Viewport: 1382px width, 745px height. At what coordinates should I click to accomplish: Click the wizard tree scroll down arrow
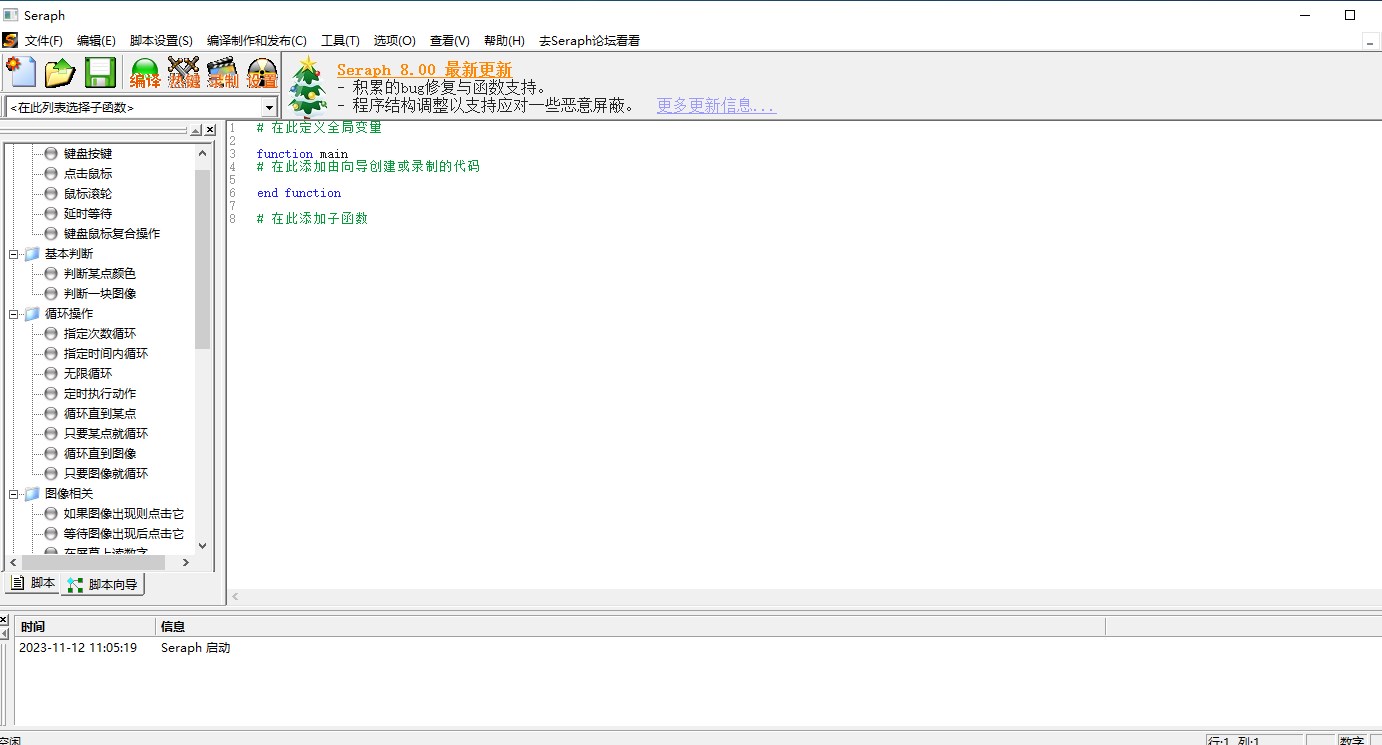(203, 545)
